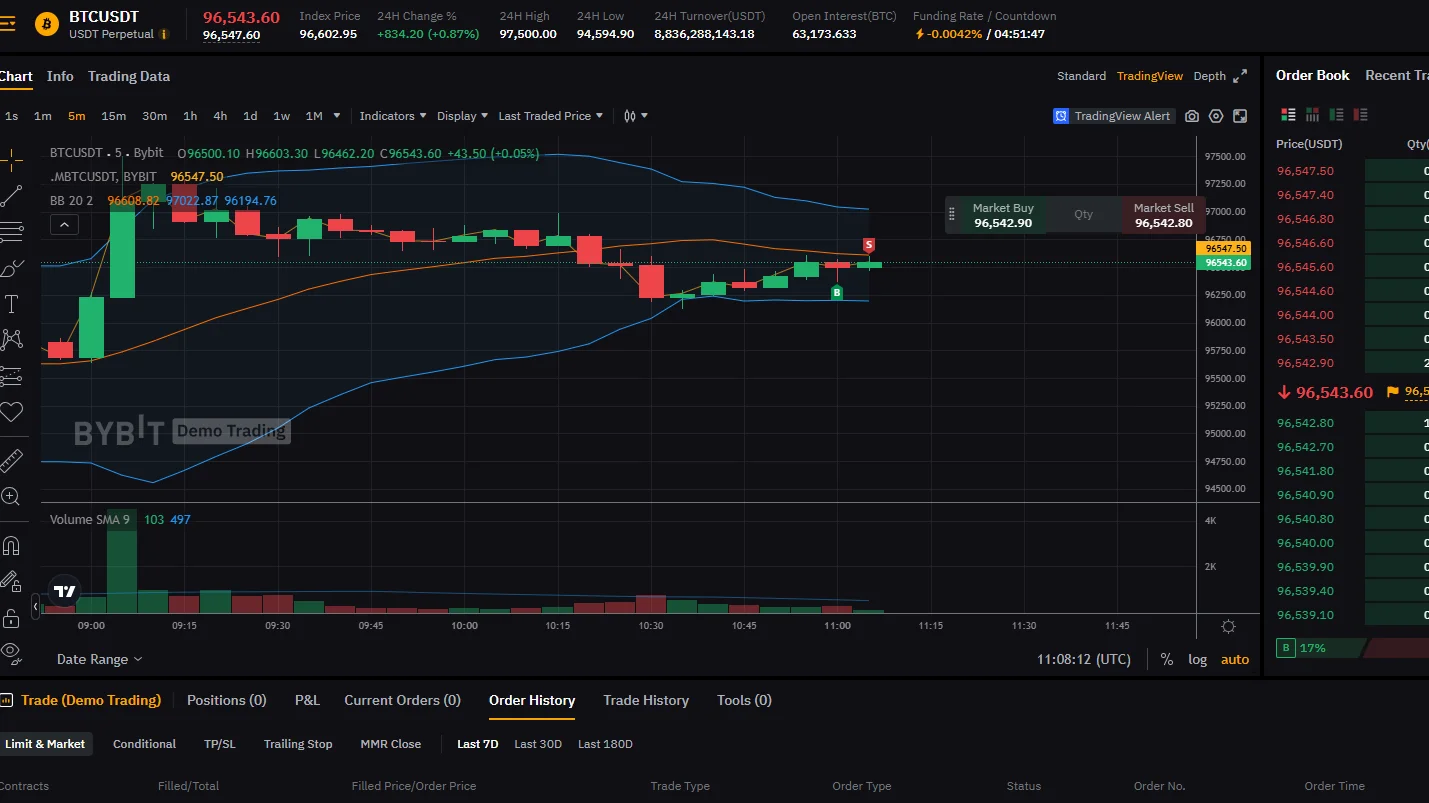
Task: Switch to Depth chart mode
Action: pos(1209,76)
